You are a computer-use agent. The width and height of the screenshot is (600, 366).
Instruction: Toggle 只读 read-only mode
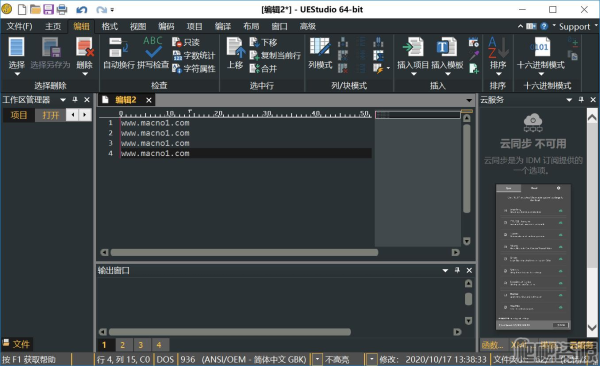tap(186, 42)
